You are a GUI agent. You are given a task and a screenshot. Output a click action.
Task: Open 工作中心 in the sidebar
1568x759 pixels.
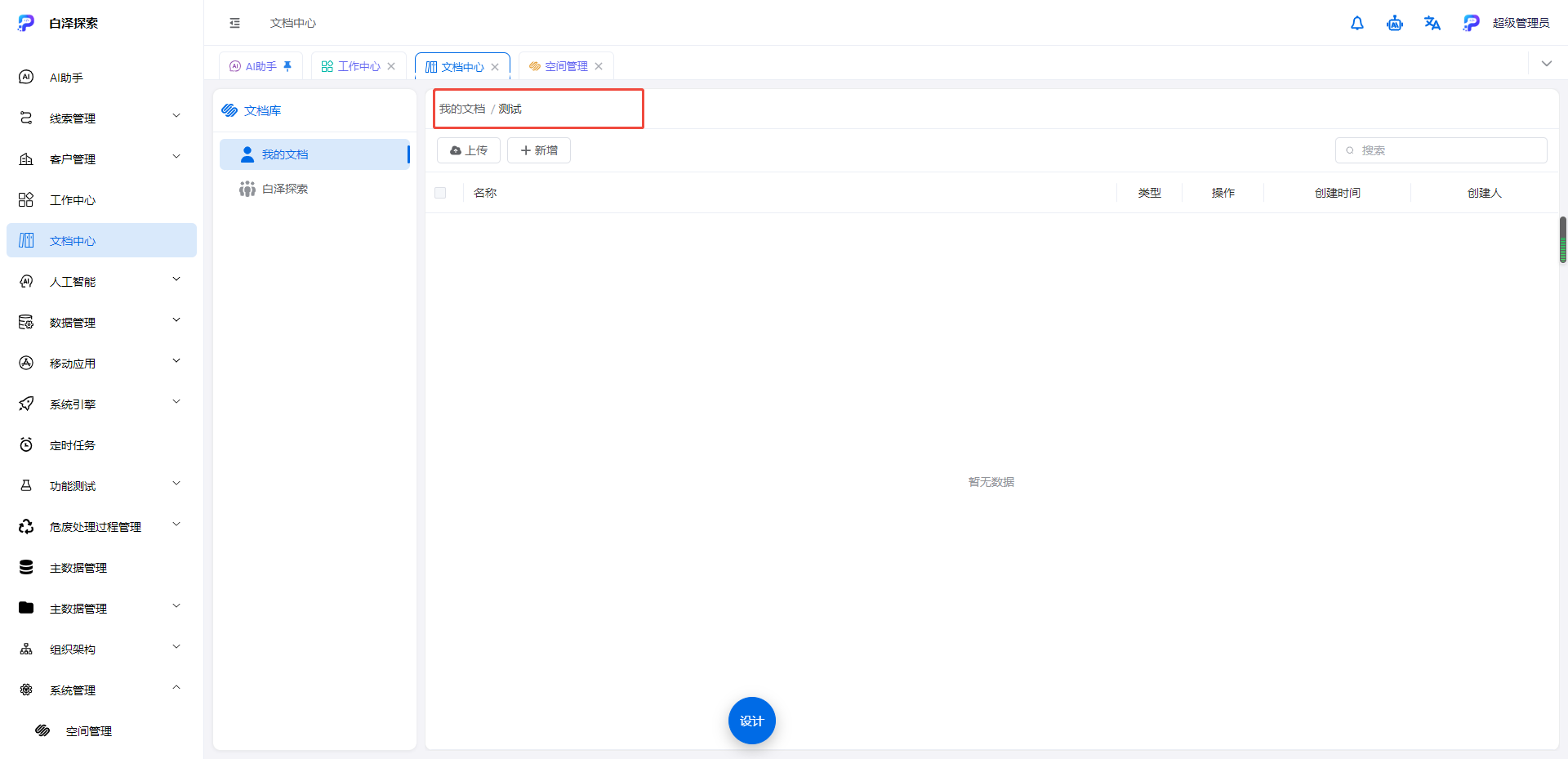coord(101,200)
